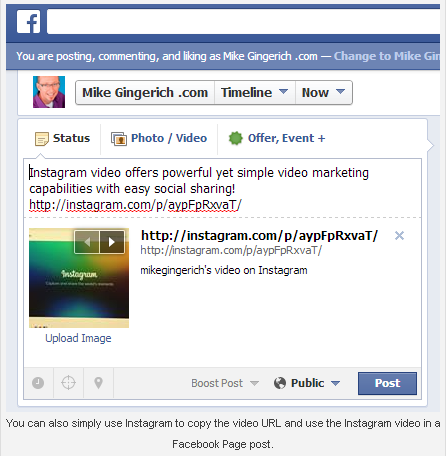This screenshot has width=446, height=456.
Task: Click the blue Post button
Action: (387, 383)
